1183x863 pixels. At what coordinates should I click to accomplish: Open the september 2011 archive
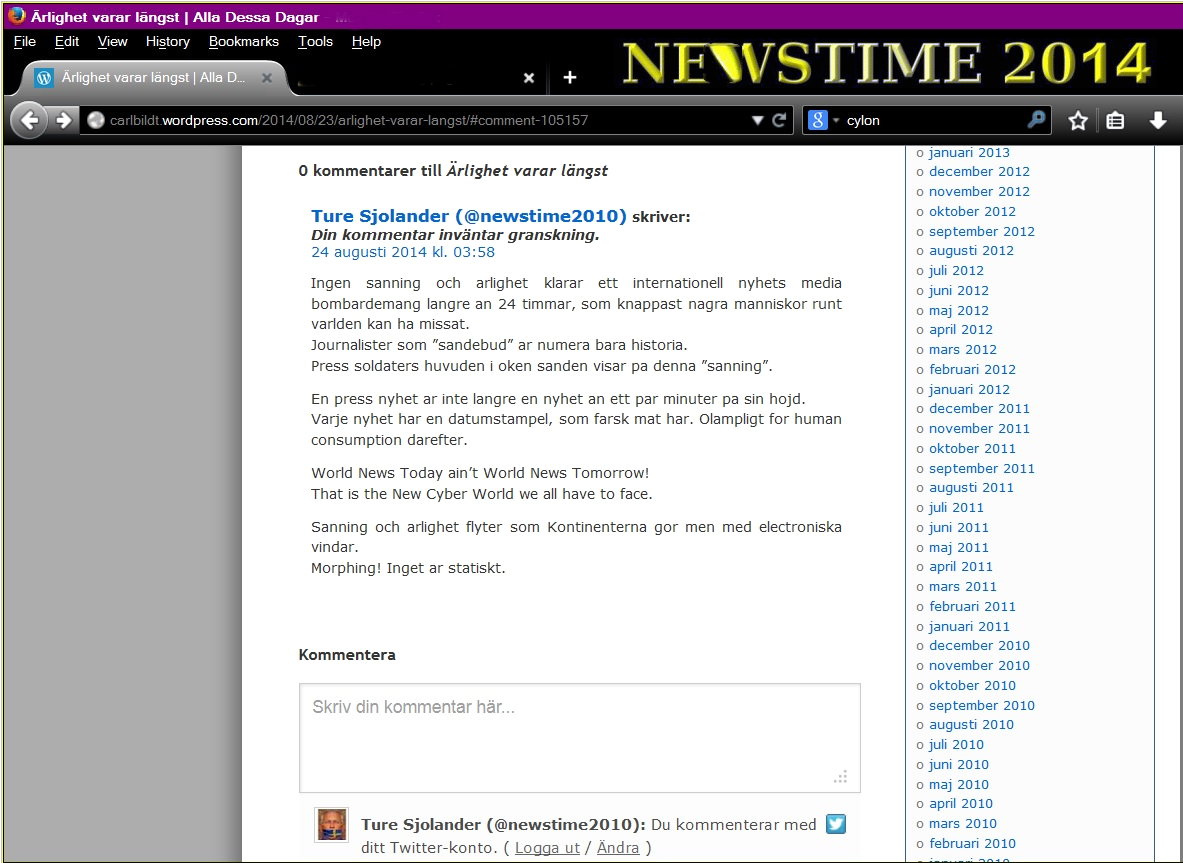(x=982, y=468)
